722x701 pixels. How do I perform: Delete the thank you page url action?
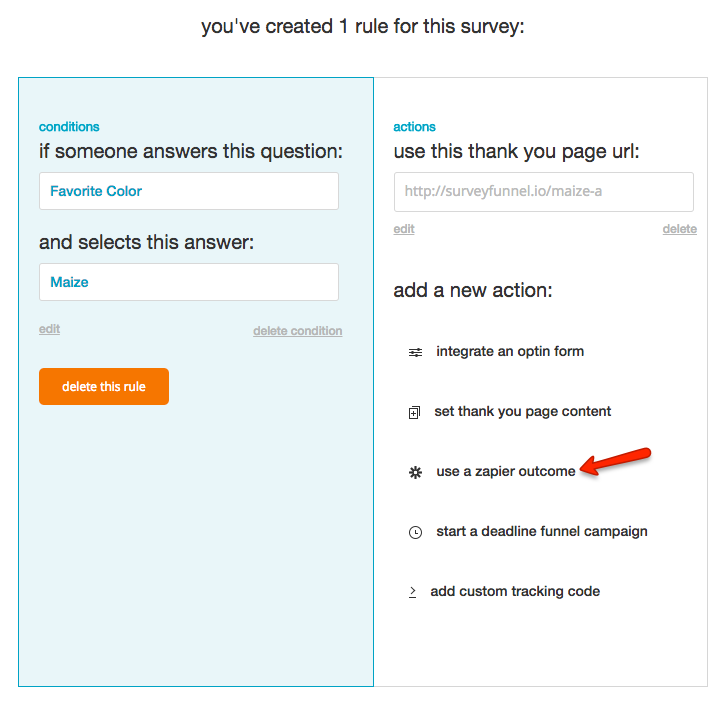click(679, 229)
